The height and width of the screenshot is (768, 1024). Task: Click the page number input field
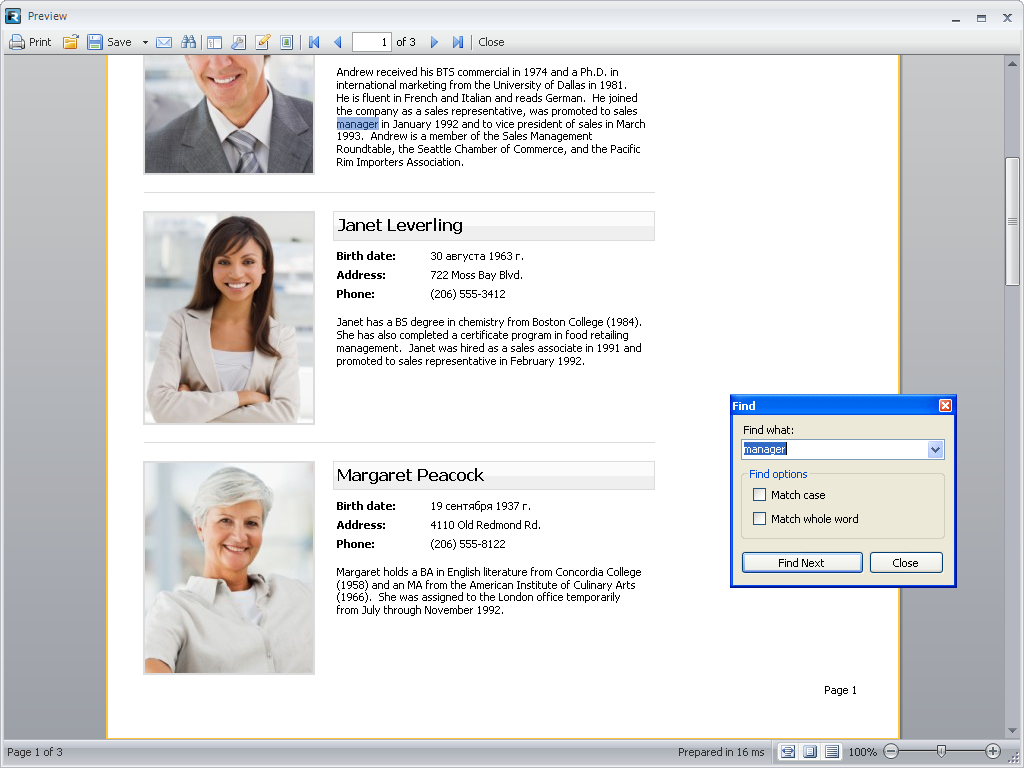tap(371, 42)
